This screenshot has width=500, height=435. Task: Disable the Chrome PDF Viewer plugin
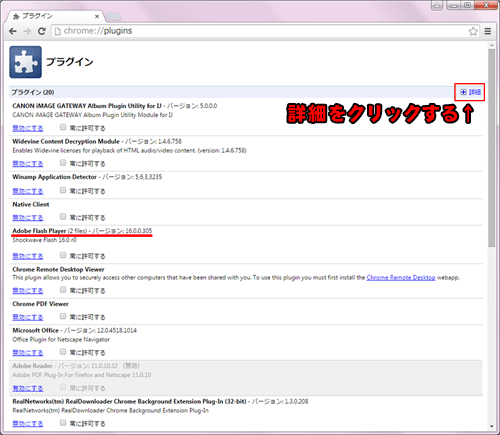(28, 317)
